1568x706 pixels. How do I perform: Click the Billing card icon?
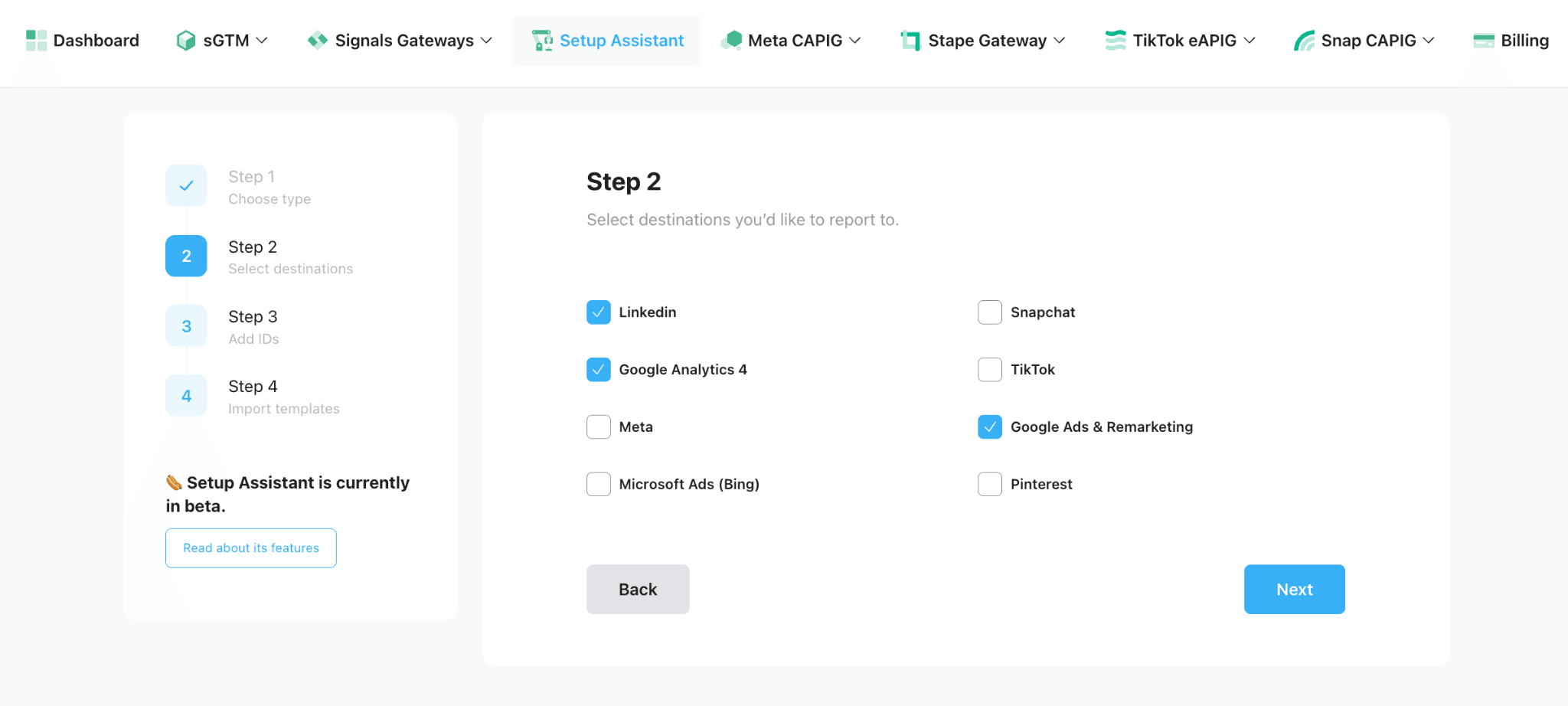tap(1484, 41)
